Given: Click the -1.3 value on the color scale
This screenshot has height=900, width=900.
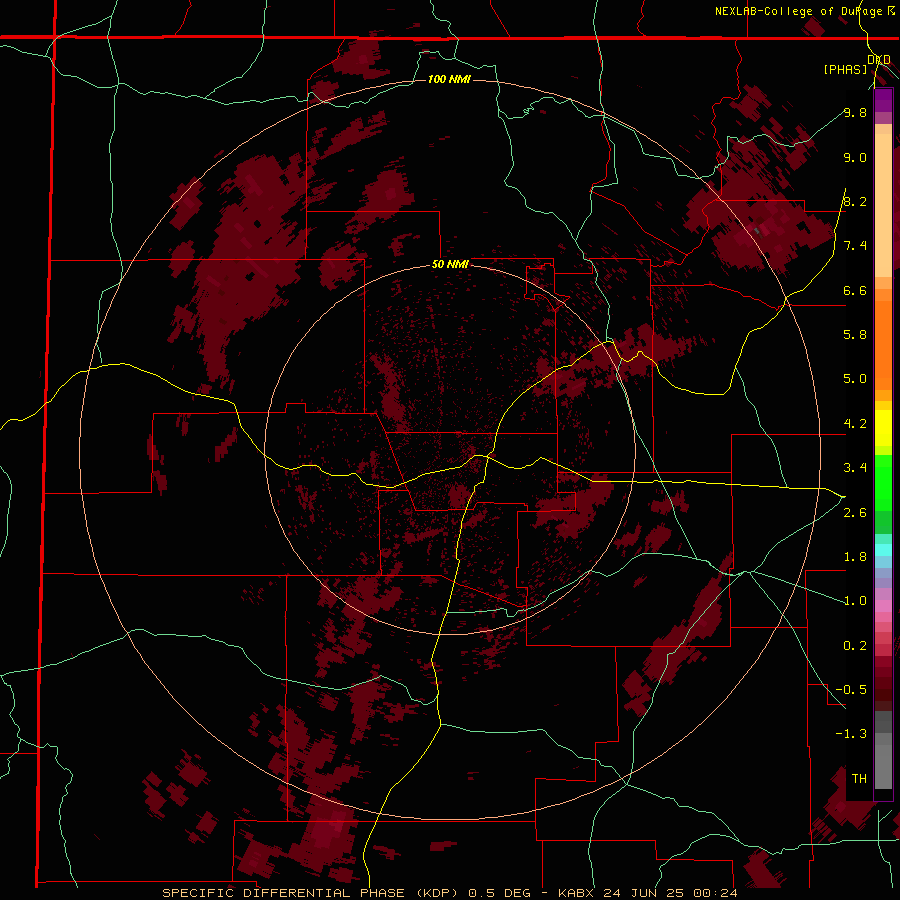Looking at the screenshot, I should 851,734.
